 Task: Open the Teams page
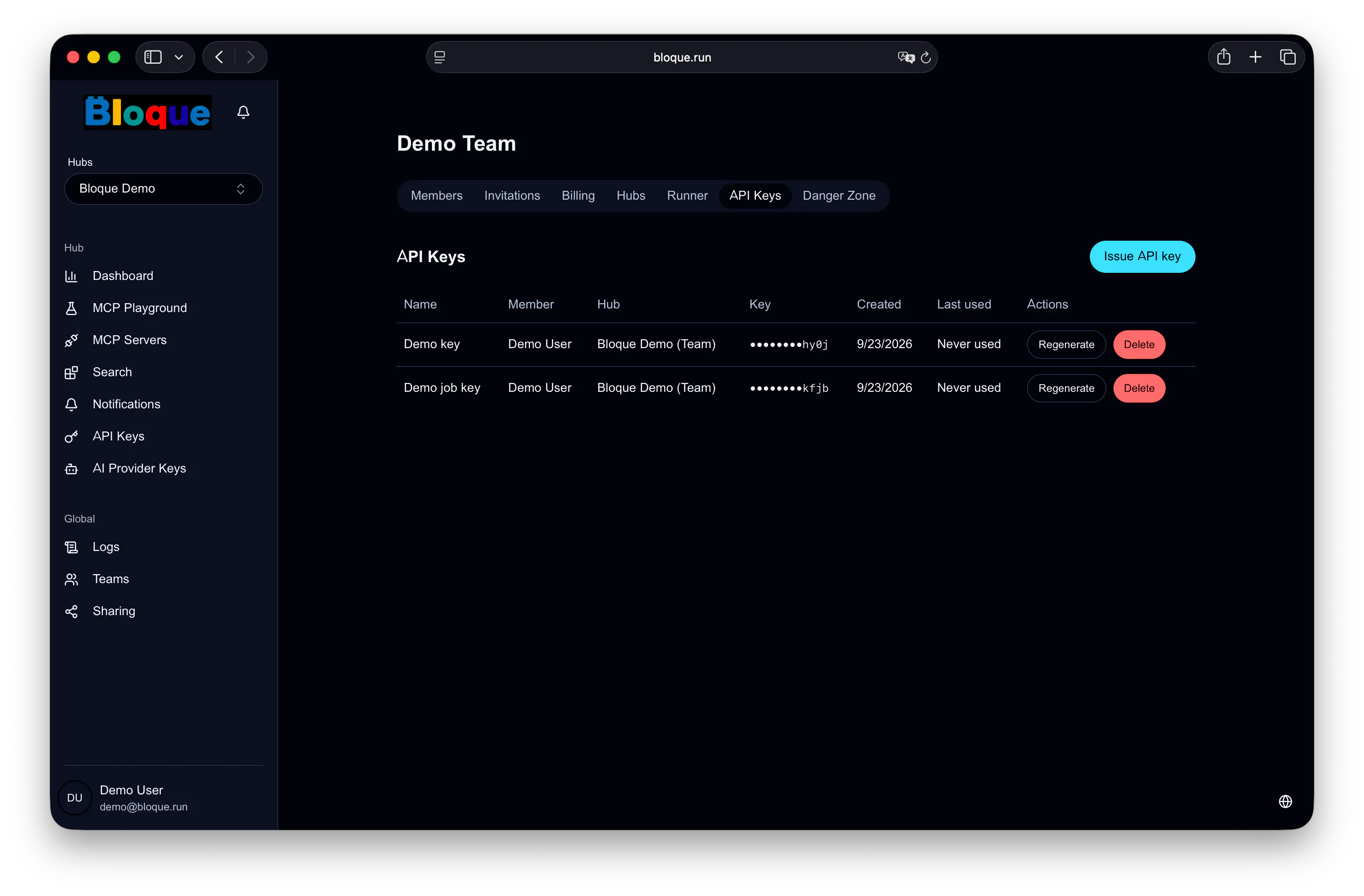[111, 580]
